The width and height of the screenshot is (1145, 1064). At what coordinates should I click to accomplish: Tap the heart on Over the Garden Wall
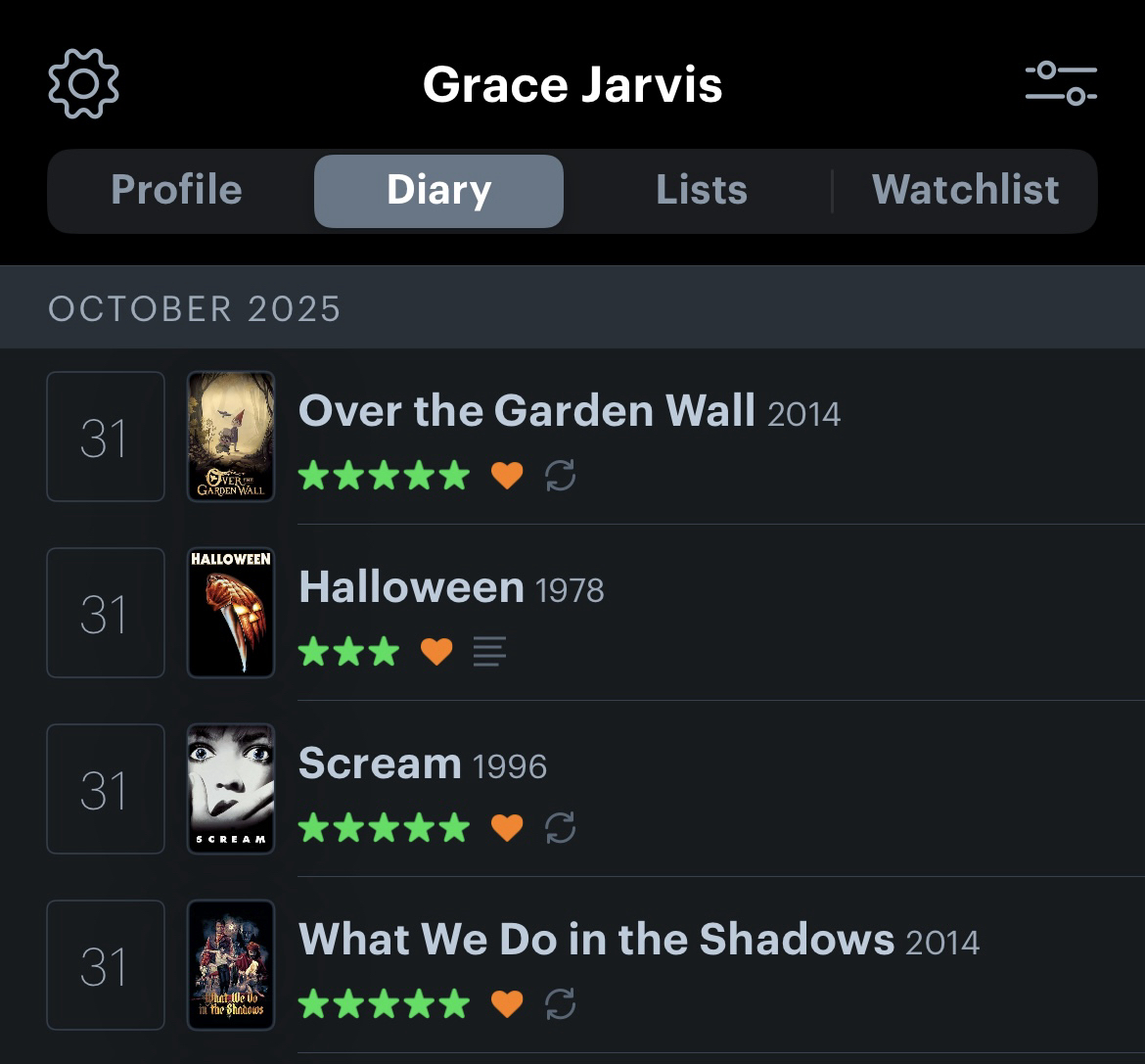pos(507,476)
